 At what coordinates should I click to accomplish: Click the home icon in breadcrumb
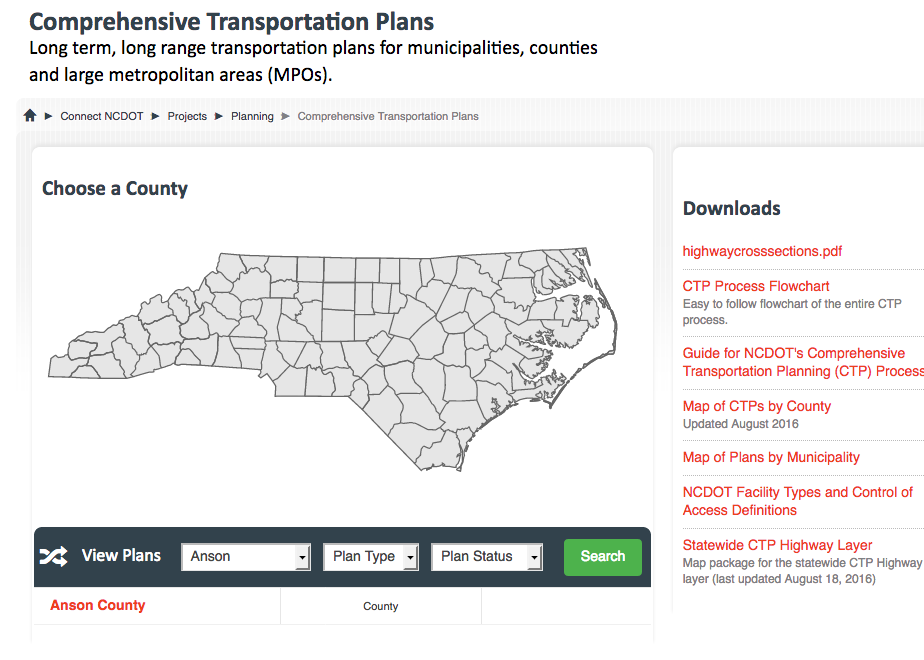tap(30, 116)
